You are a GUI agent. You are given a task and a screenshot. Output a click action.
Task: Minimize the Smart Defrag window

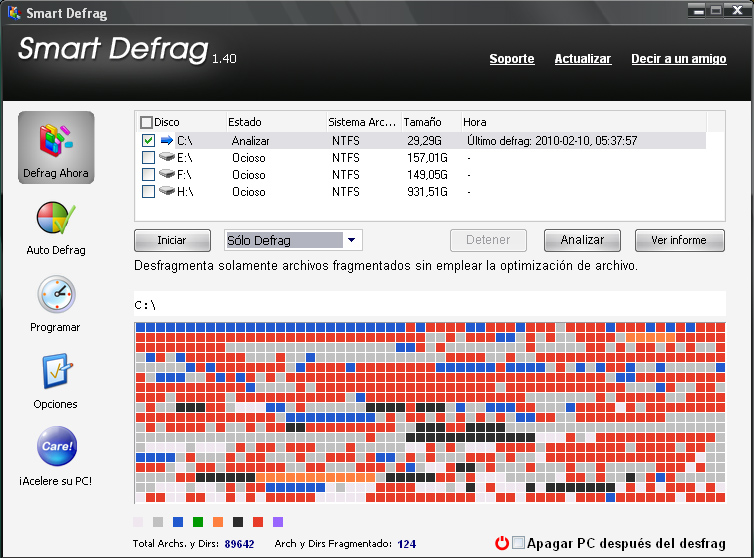point(699,10)
